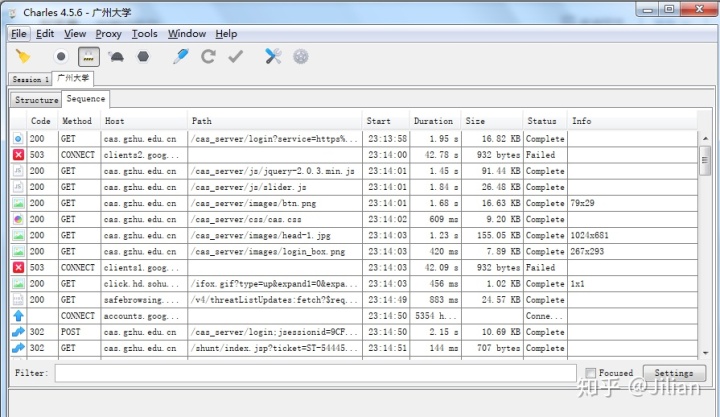
Task: Click red failed icon for clients1.goog row
Action: [x=18, y=267]
